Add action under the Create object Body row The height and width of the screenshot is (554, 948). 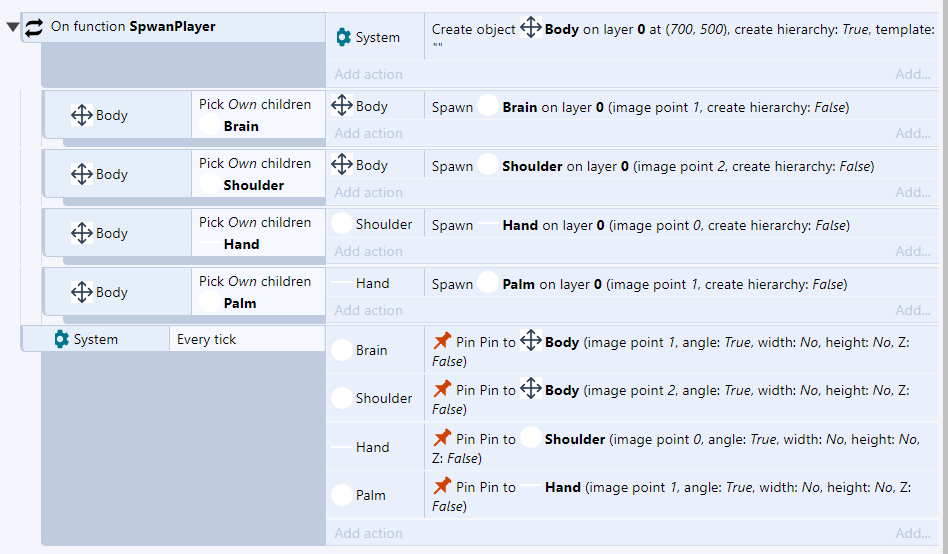point(368,74)
